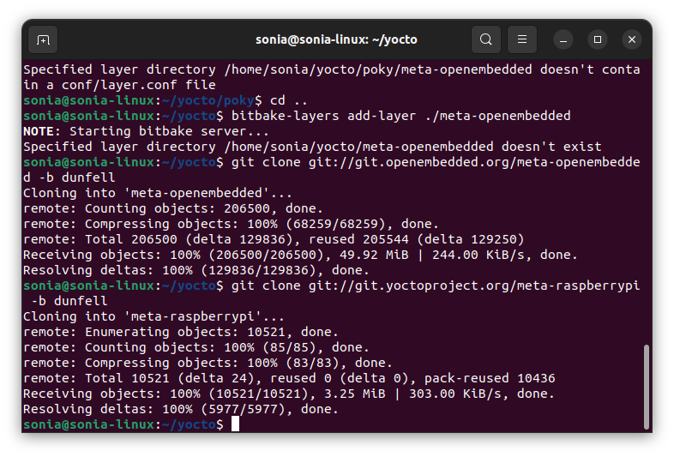Click 'Receiving objects' 49.92 MiB line
The width and height of the screenshot is (674, 457).
click(300, 255)
